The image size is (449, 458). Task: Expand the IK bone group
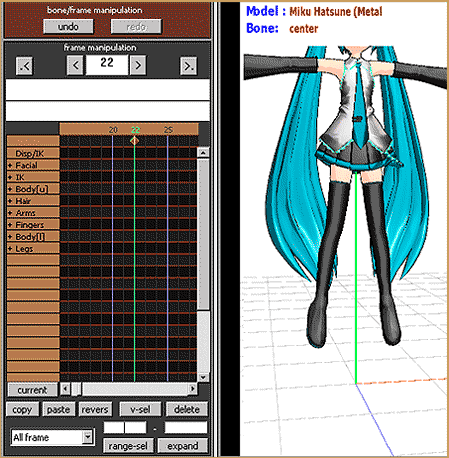10,177
